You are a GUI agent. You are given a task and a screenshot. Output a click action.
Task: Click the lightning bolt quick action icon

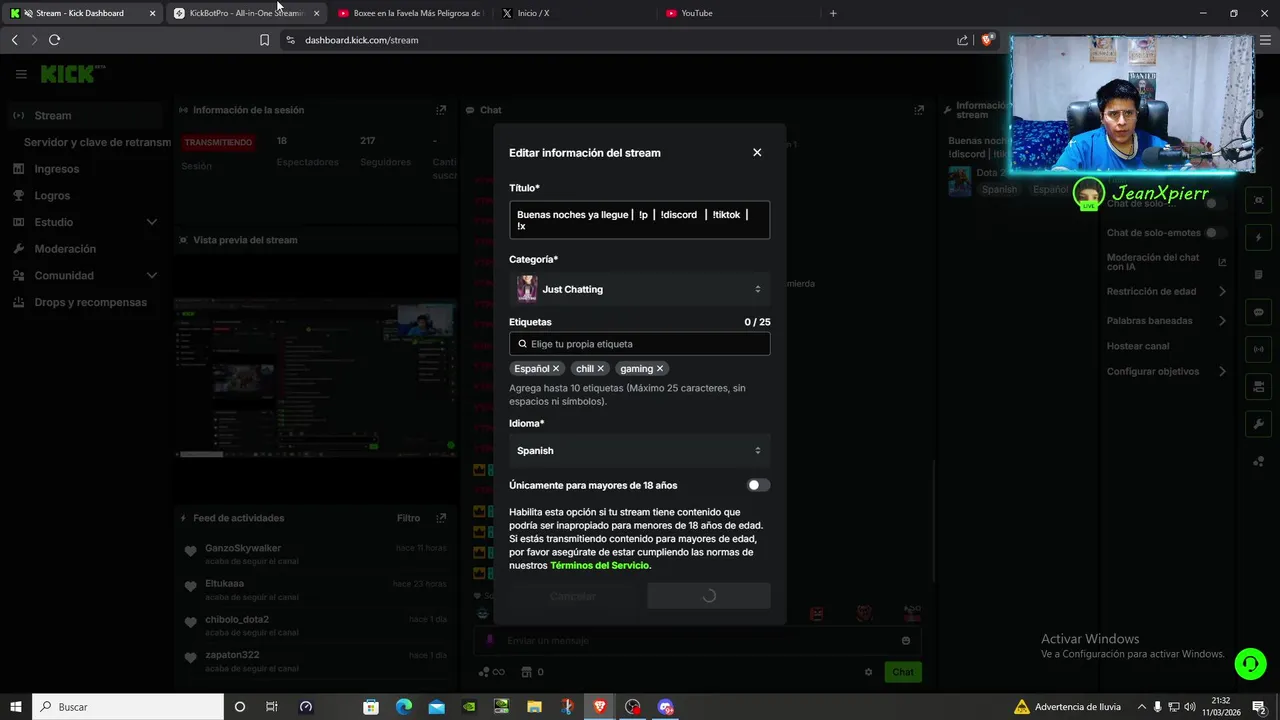[1258, 238]
